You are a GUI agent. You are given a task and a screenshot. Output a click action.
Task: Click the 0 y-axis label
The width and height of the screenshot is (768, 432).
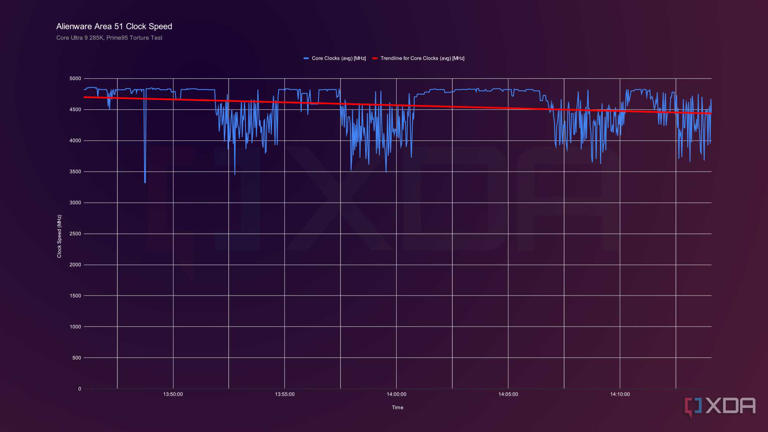click(x=79, y=389)
